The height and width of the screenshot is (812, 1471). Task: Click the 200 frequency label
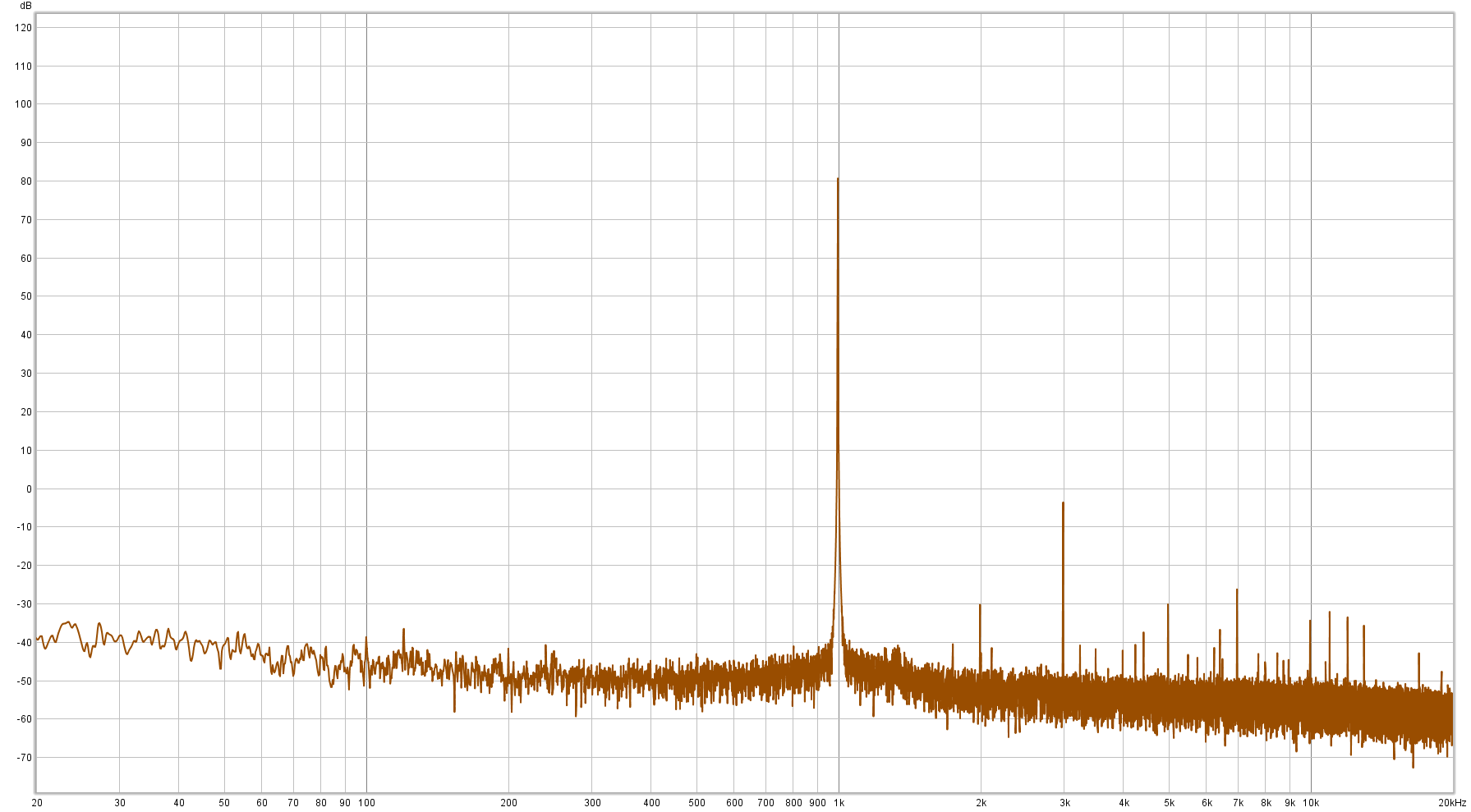509,803
